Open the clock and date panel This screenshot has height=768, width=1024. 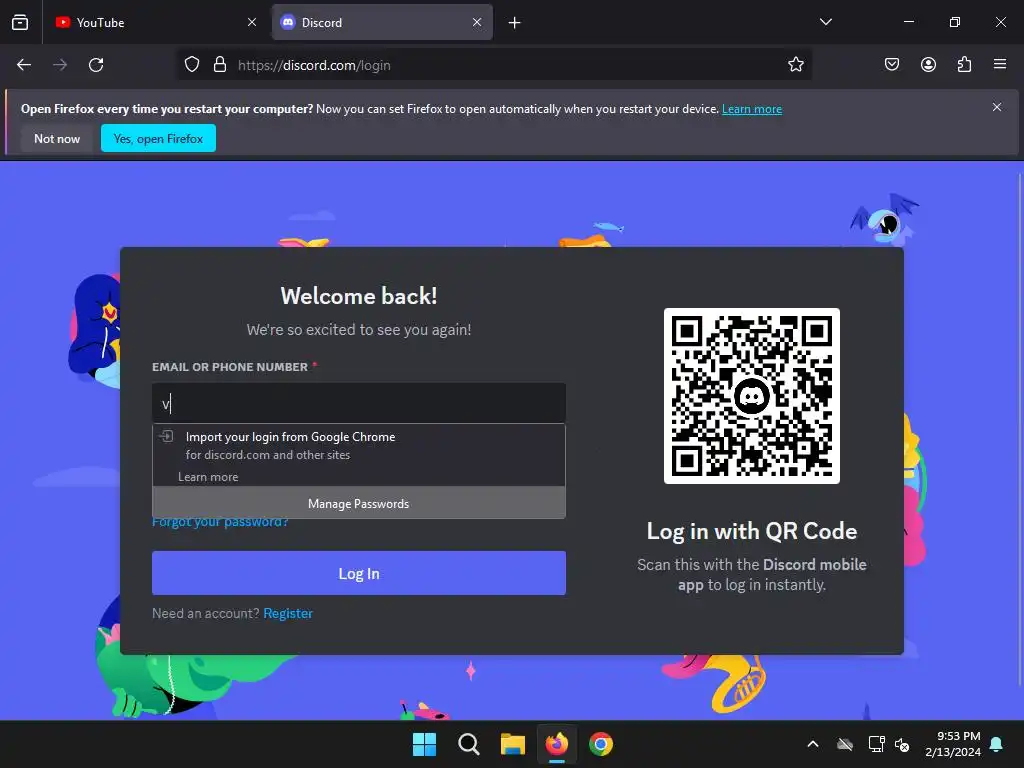(953, 744)
